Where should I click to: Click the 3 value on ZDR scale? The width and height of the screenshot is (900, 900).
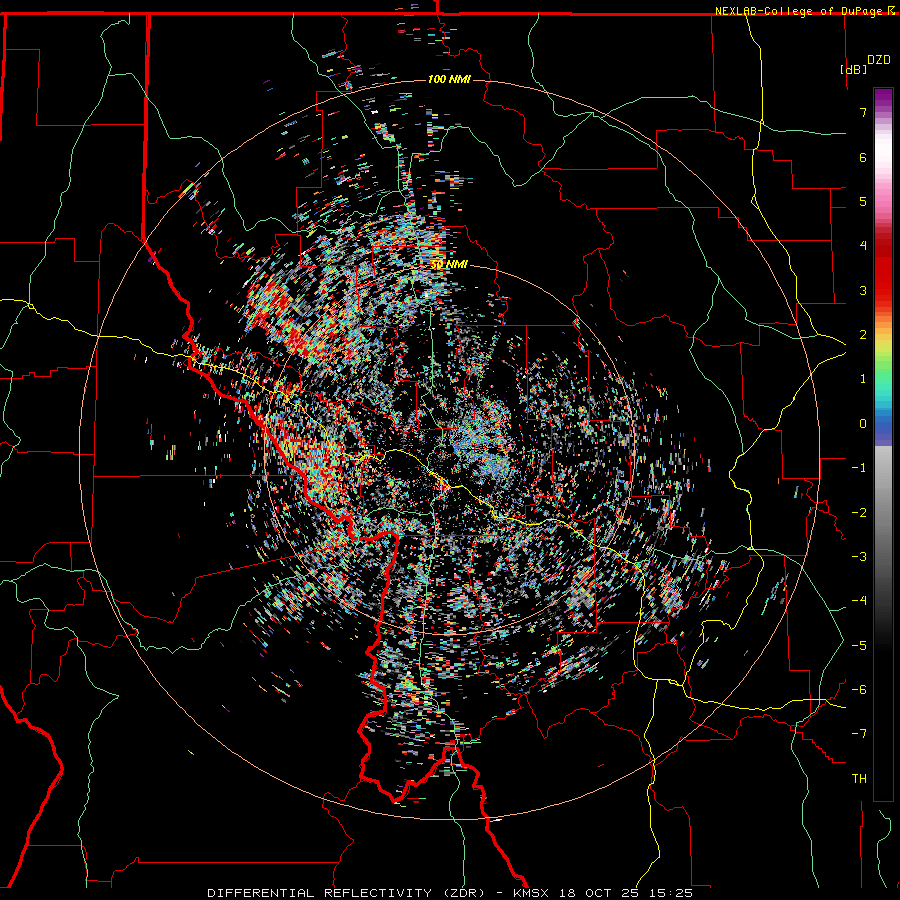(863, 290)
